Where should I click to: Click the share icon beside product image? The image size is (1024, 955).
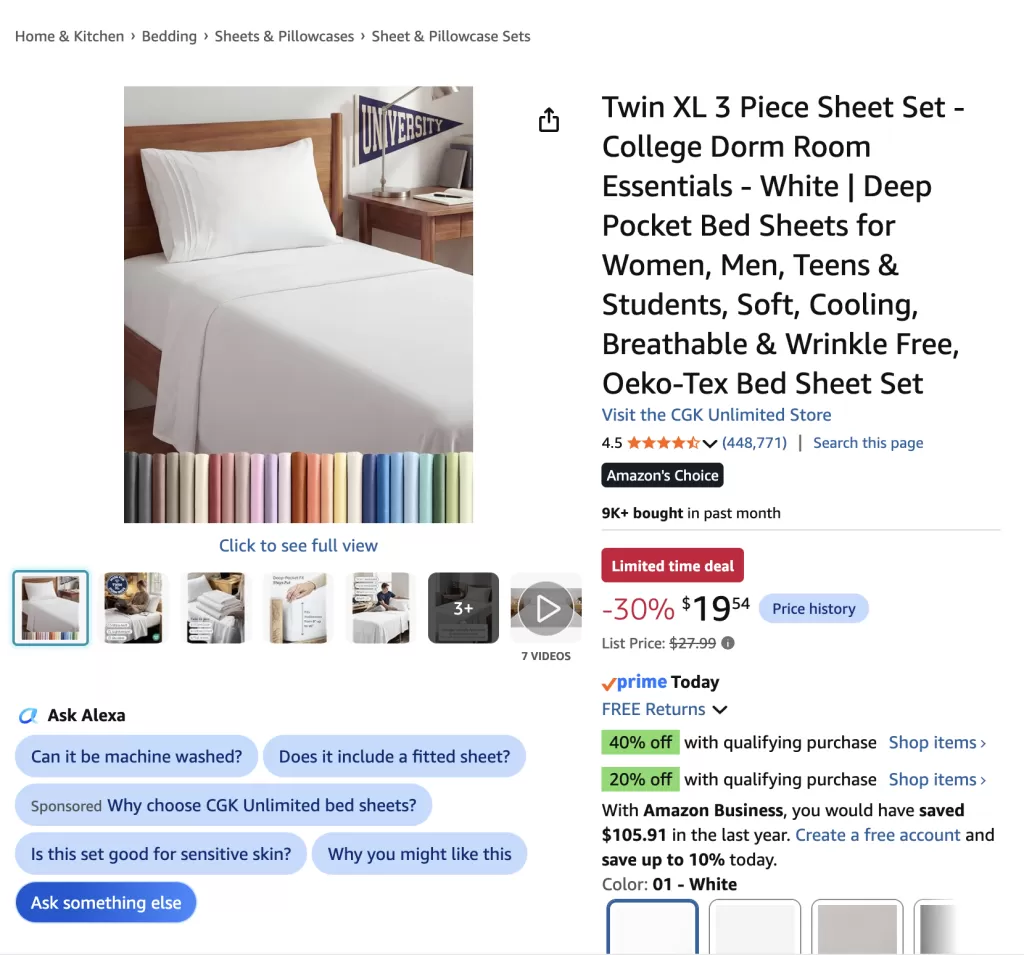[549, 120]
